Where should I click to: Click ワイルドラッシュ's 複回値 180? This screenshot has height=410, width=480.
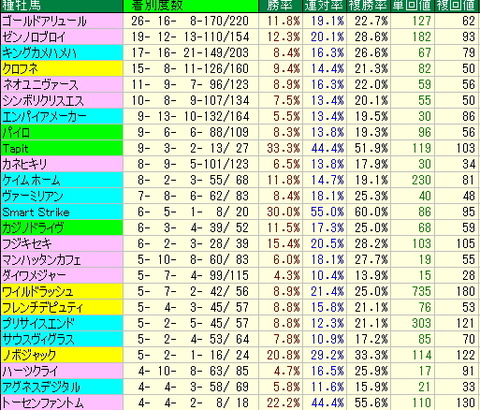[x=465, y=292]
